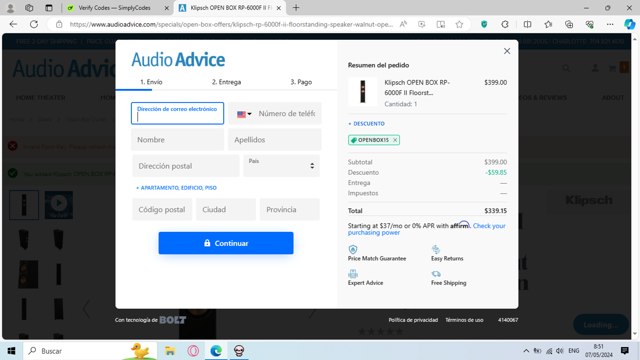Click the Apellidos field
Screen dimensions: 640x360
tap(274, 140)
